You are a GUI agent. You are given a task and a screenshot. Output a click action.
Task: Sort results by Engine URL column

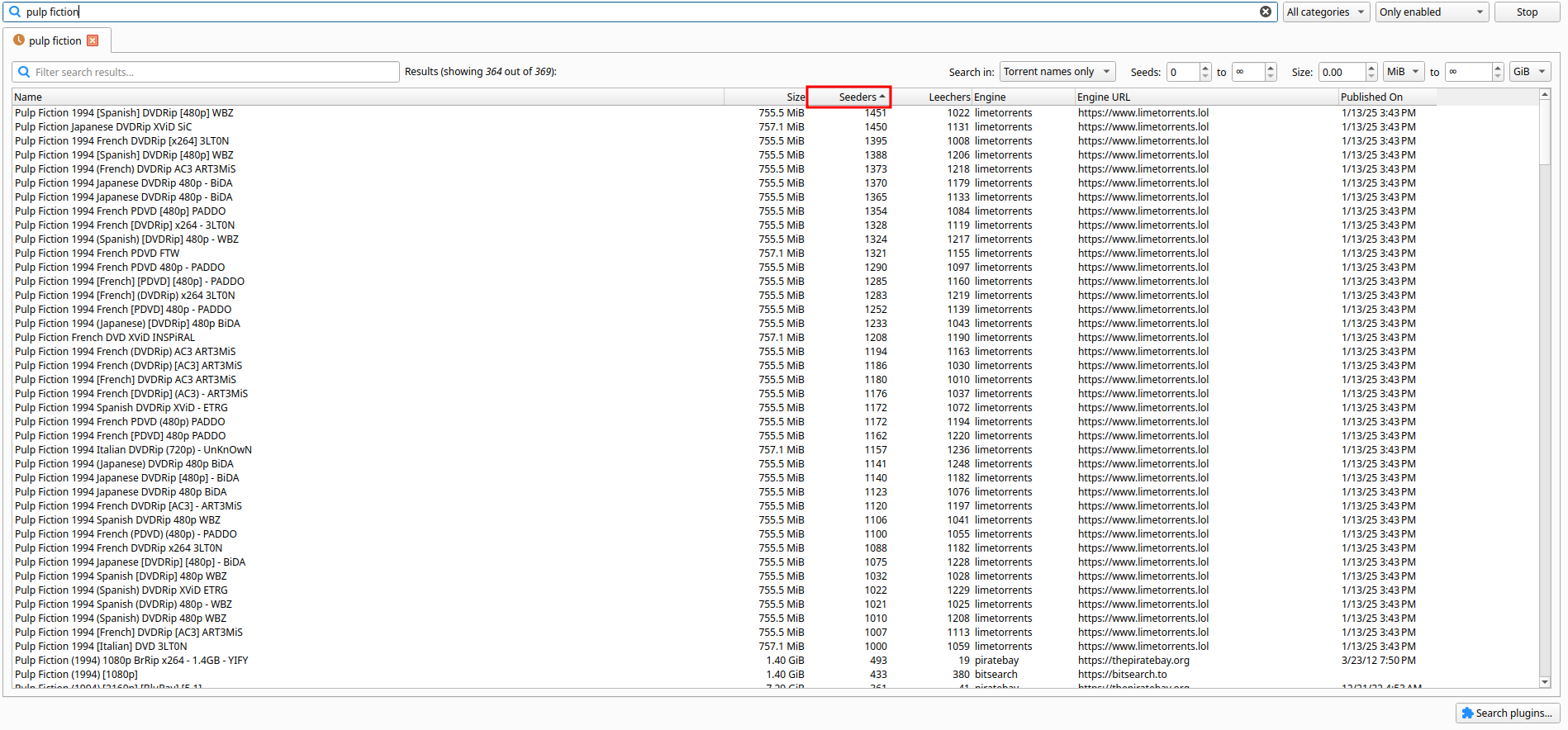pos(1207,97)
